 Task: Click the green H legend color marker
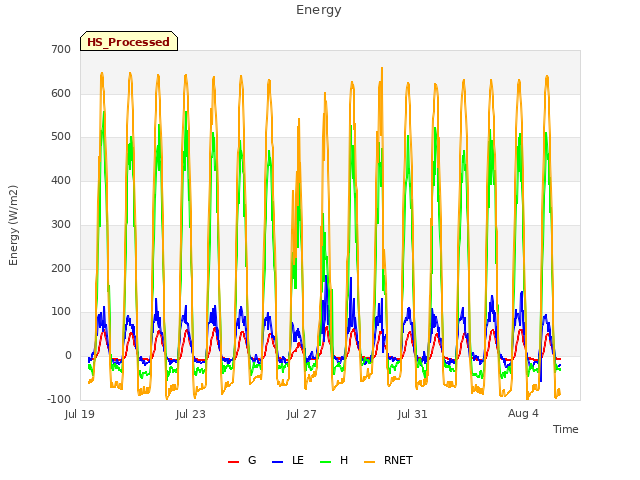pyautogui.click(x=325, y=462)
